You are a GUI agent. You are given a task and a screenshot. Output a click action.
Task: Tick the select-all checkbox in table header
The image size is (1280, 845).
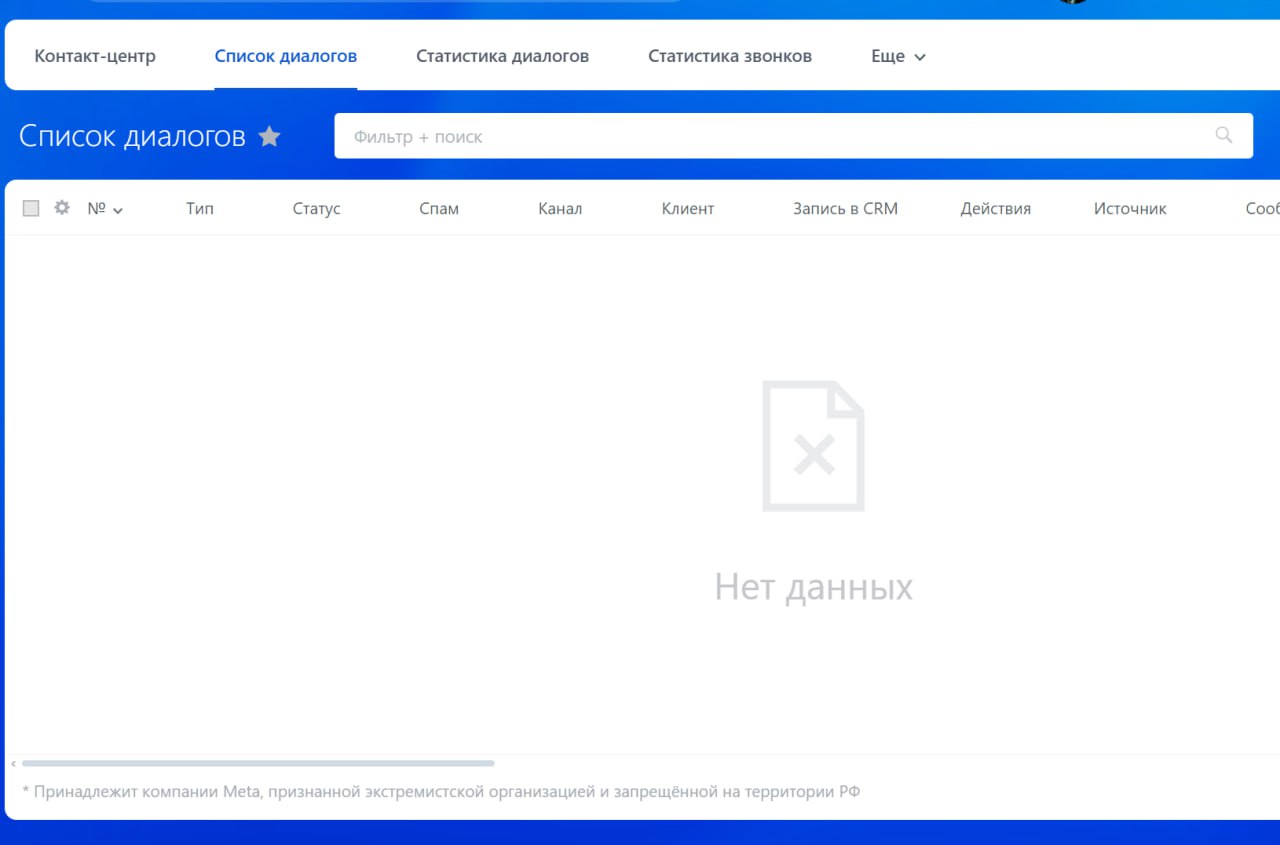[31, 208]
